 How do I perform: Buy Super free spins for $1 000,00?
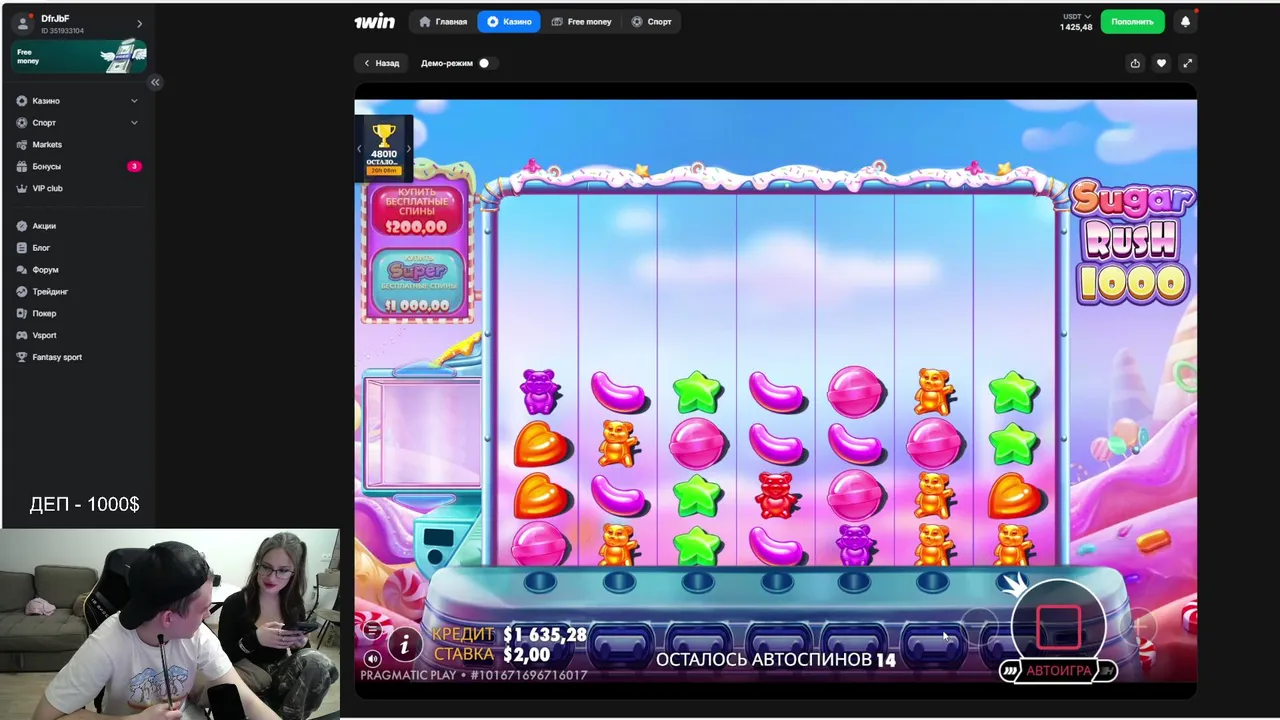point(417,282)
